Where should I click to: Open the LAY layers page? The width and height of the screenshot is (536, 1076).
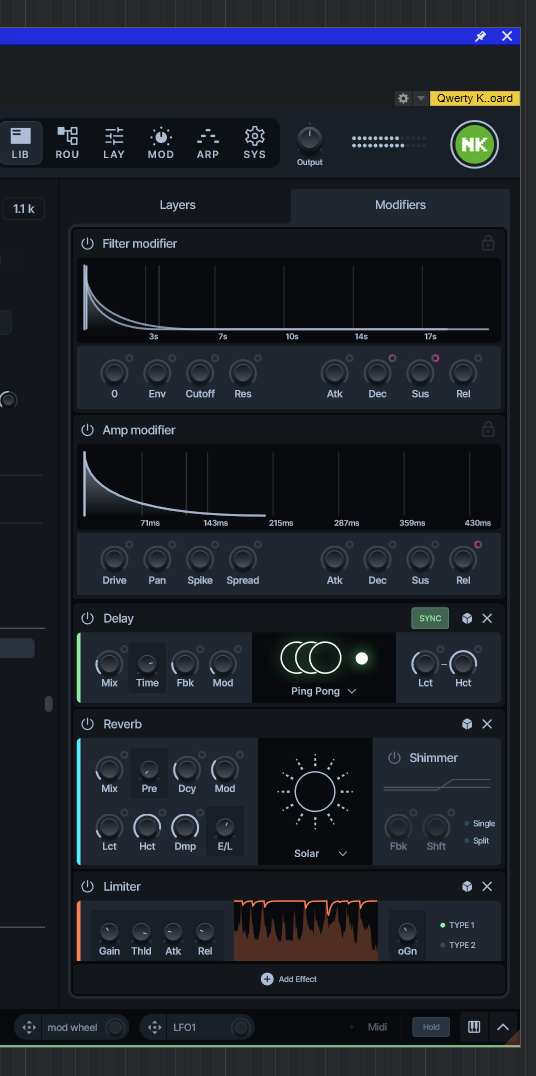(114, 143)
